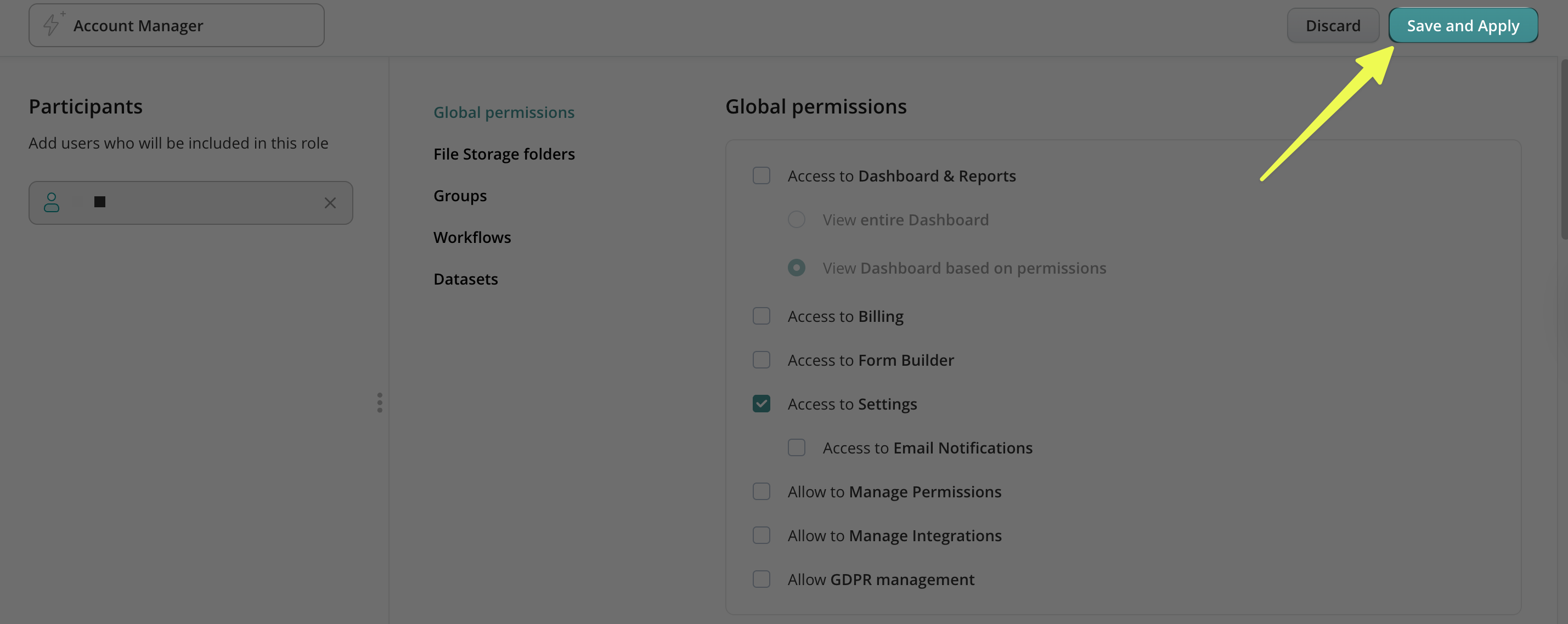This screenshot has height=624, width=1568.
Task: Open the File Storage folders section
Action: tap(504, 154)
